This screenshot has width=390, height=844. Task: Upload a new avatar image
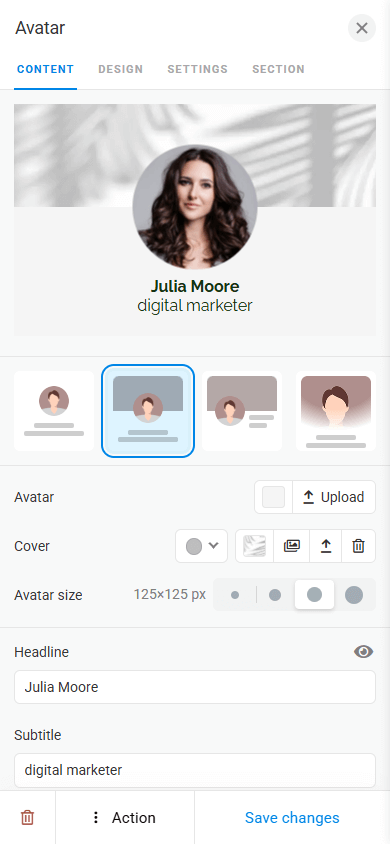point(334,497)
